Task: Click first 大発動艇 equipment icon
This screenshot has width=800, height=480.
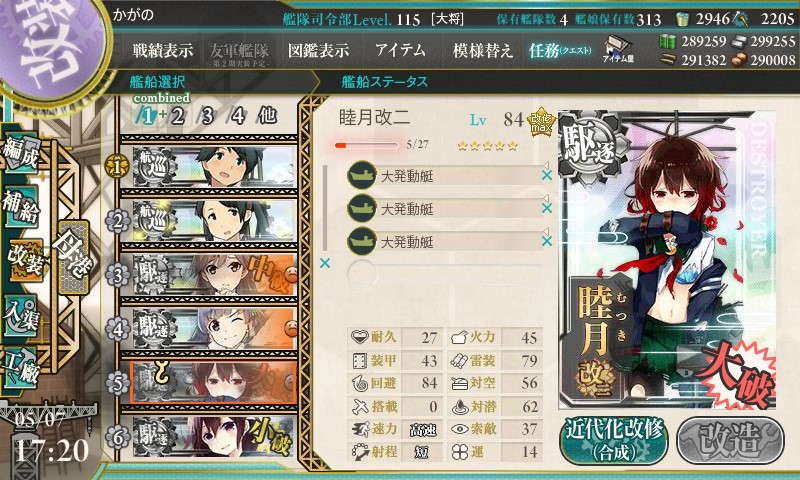Action: 362,175
